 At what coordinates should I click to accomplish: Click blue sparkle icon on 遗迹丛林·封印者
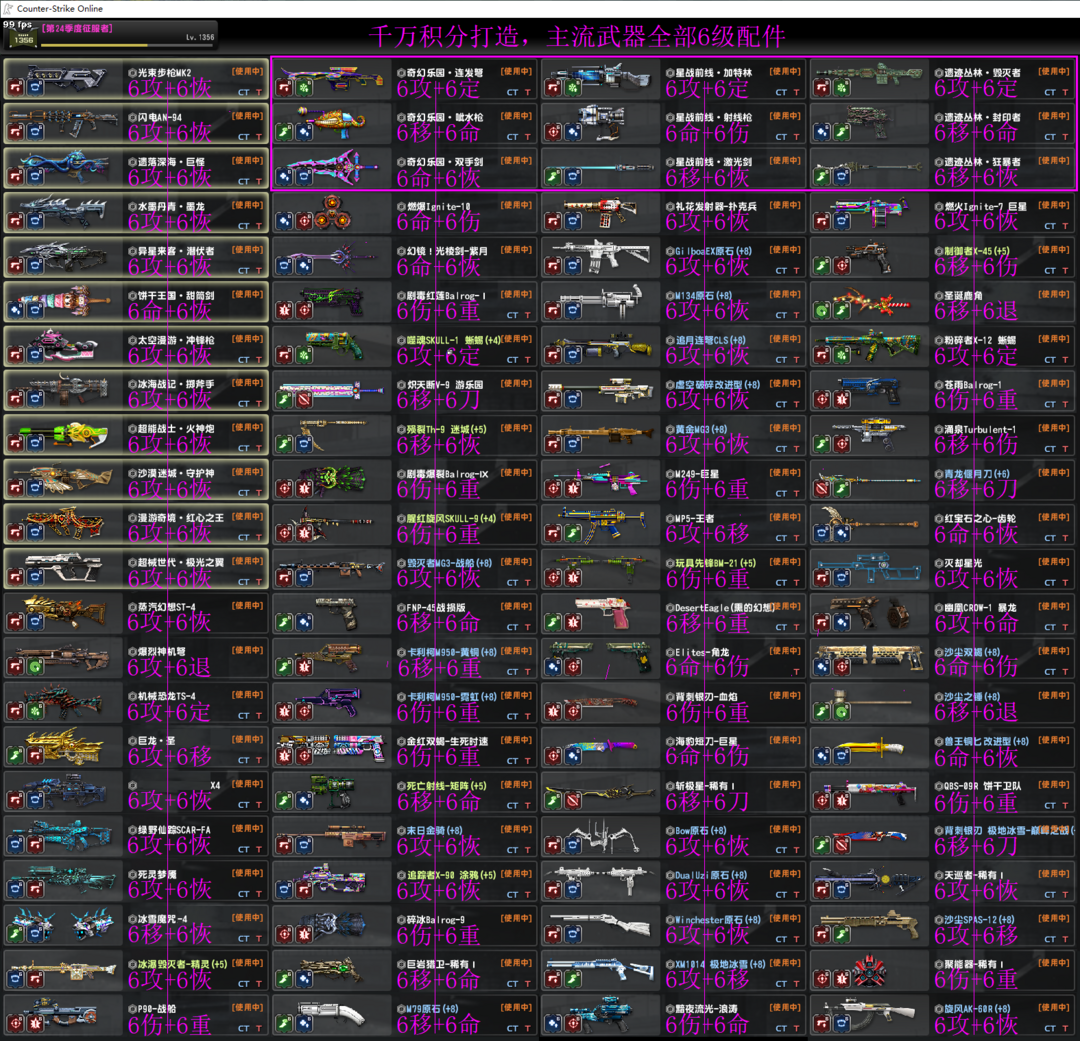[x=822, y=132]
